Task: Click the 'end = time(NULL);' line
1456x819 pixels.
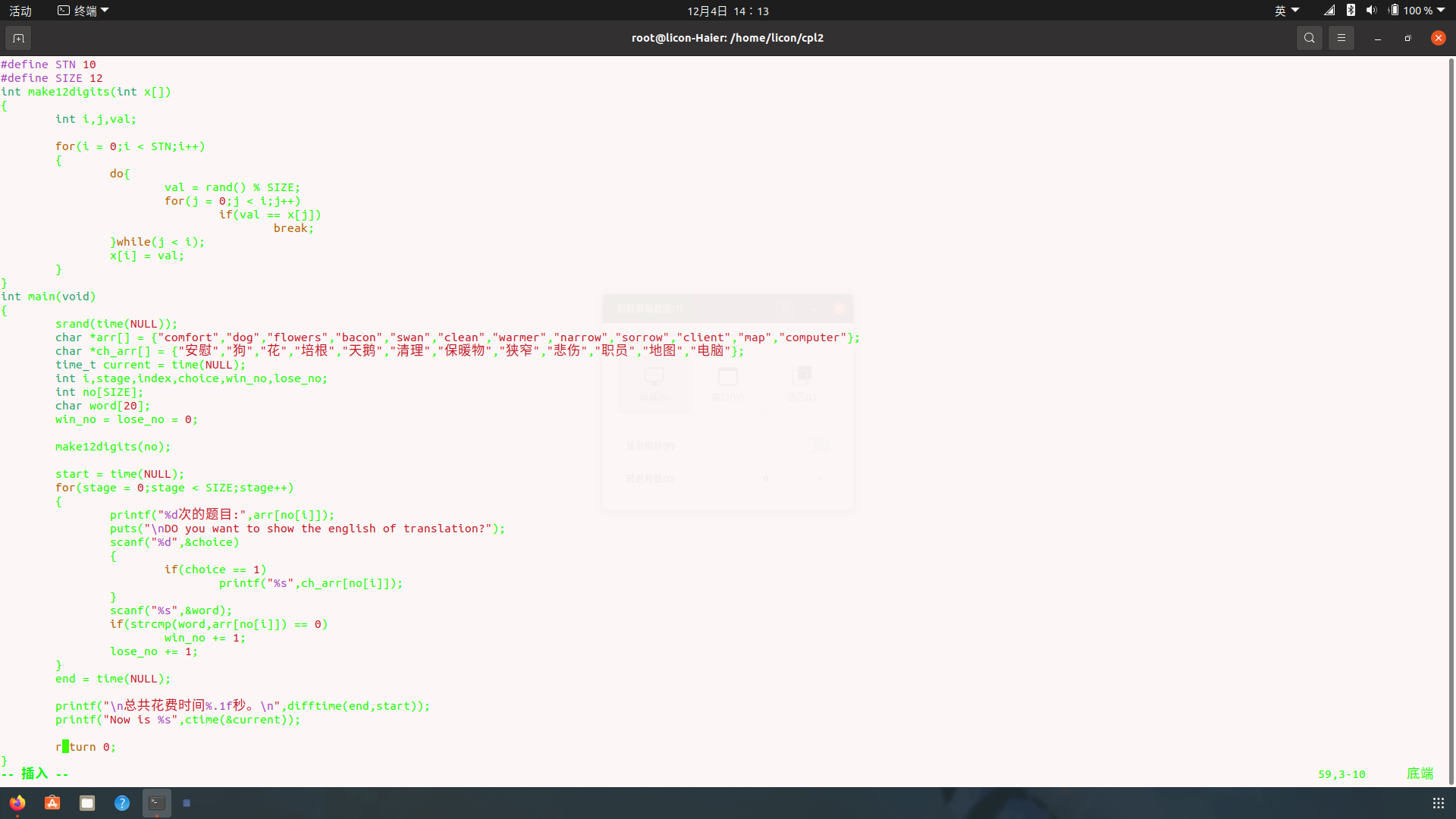Action: pyautogui.click(x=113, y=679)
